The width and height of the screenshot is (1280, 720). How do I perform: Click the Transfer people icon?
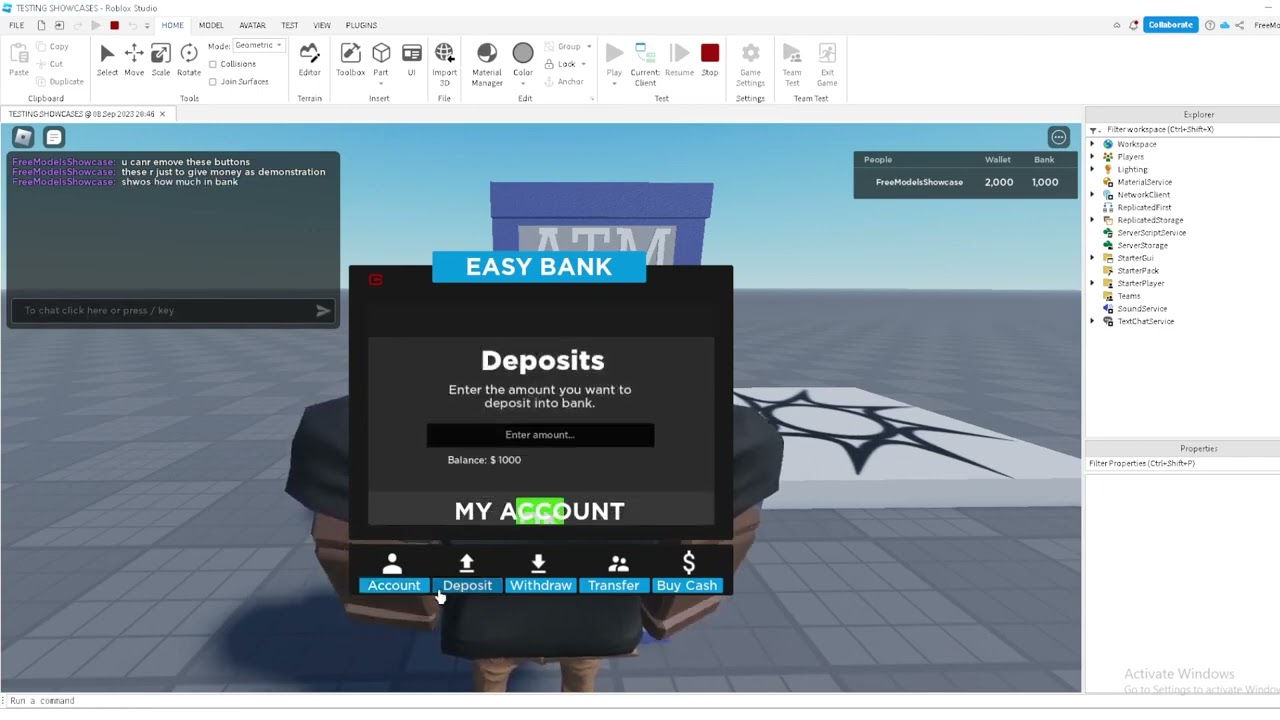click(618, 564)
